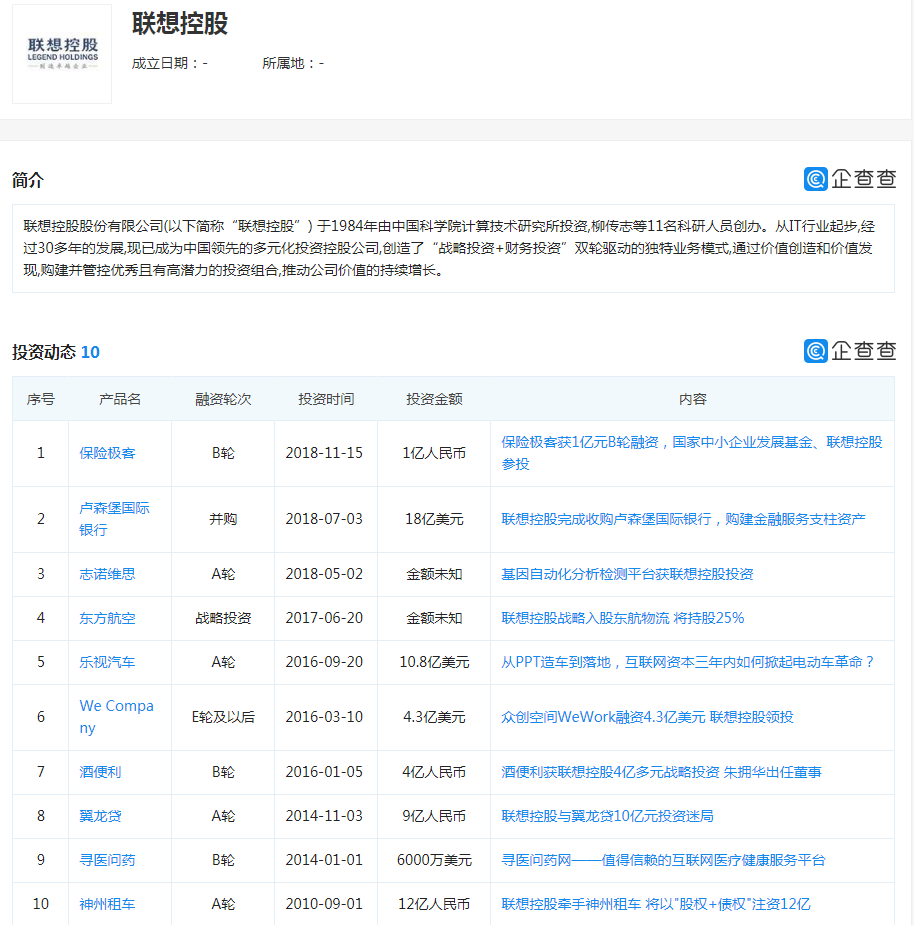Click the 4.3亿美元 amount cell

click(434, 717)
